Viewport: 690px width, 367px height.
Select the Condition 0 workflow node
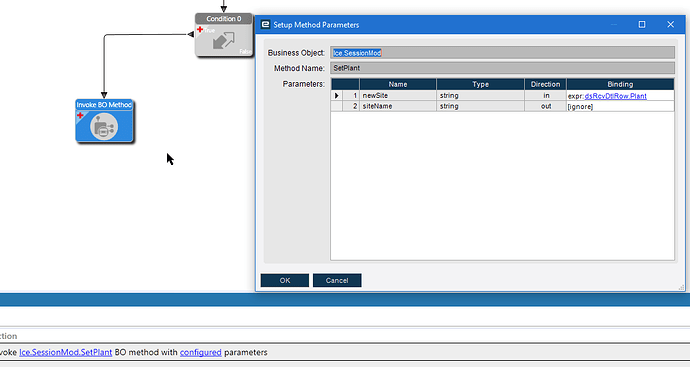[x=224, y=35]
